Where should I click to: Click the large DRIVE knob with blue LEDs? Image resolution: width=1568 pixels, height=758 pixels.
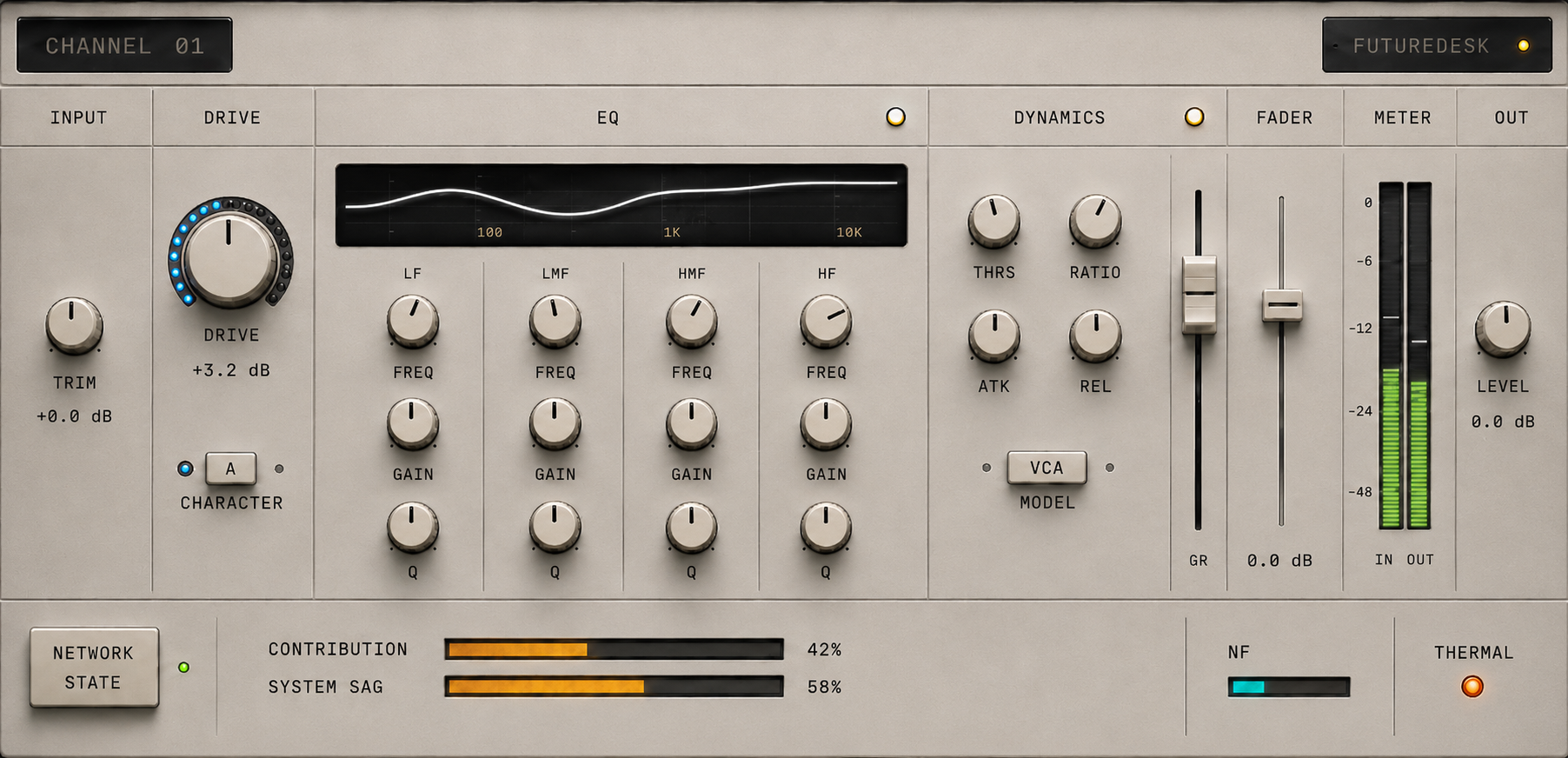[230, 255]
